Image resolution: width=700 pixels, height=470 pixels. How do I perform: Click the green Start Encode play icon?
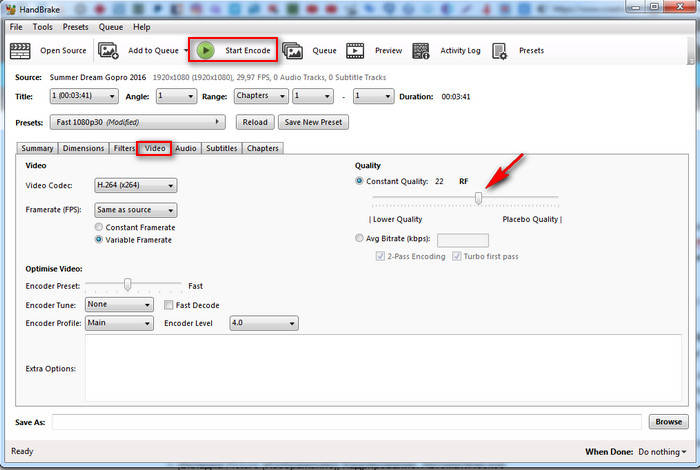click(205, 50)
